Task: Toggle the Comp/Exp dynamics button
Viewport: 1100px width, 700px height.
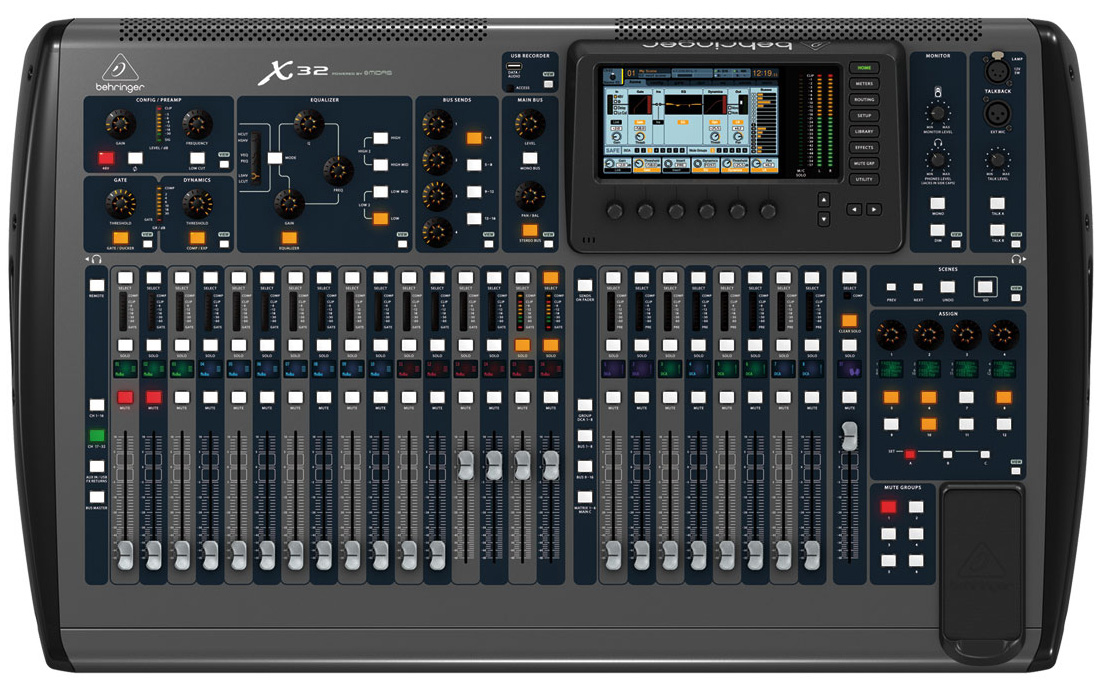Action: (197, 238)
